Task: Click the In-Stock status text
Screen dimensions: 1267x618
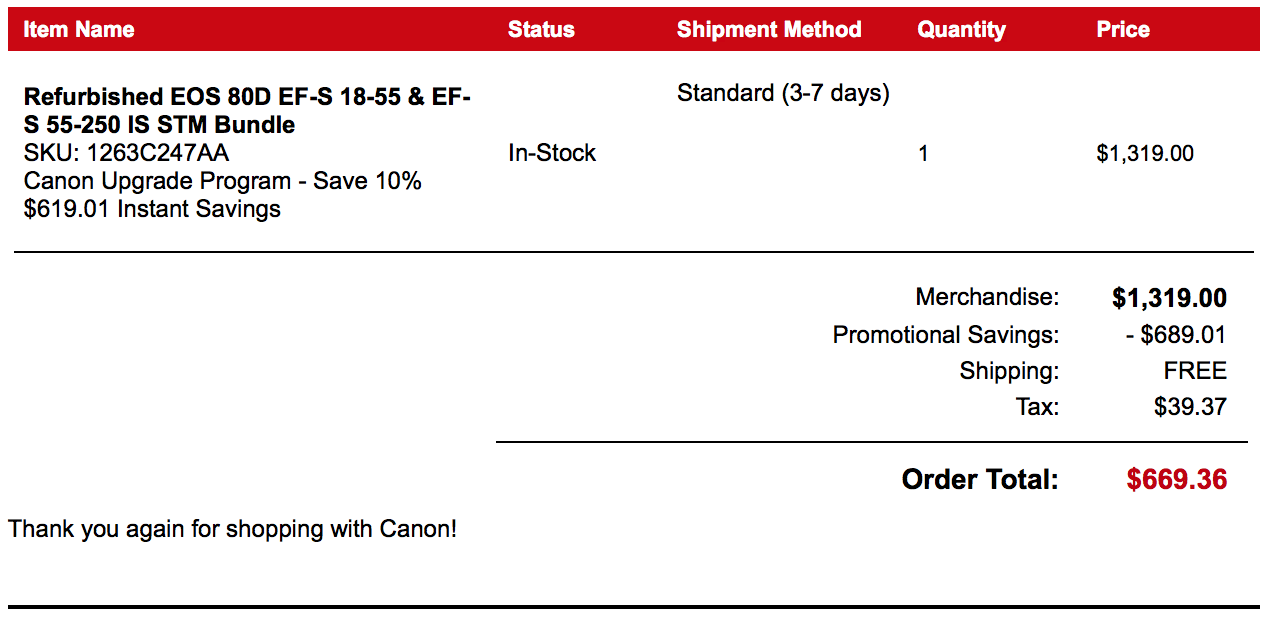Action: [x=552, y=153]
